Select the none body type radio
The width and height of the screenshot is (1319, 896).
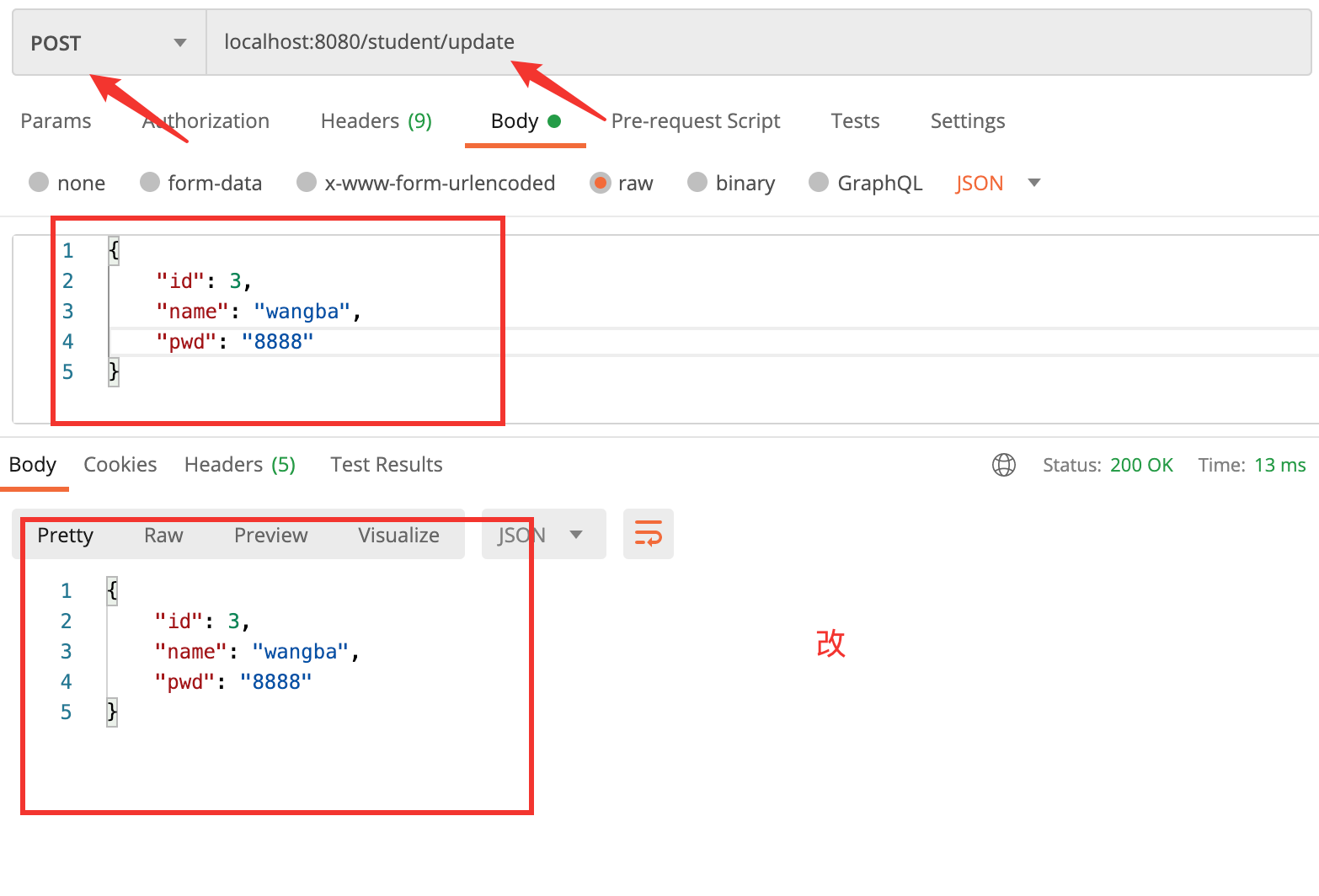[x=39, y=183]
